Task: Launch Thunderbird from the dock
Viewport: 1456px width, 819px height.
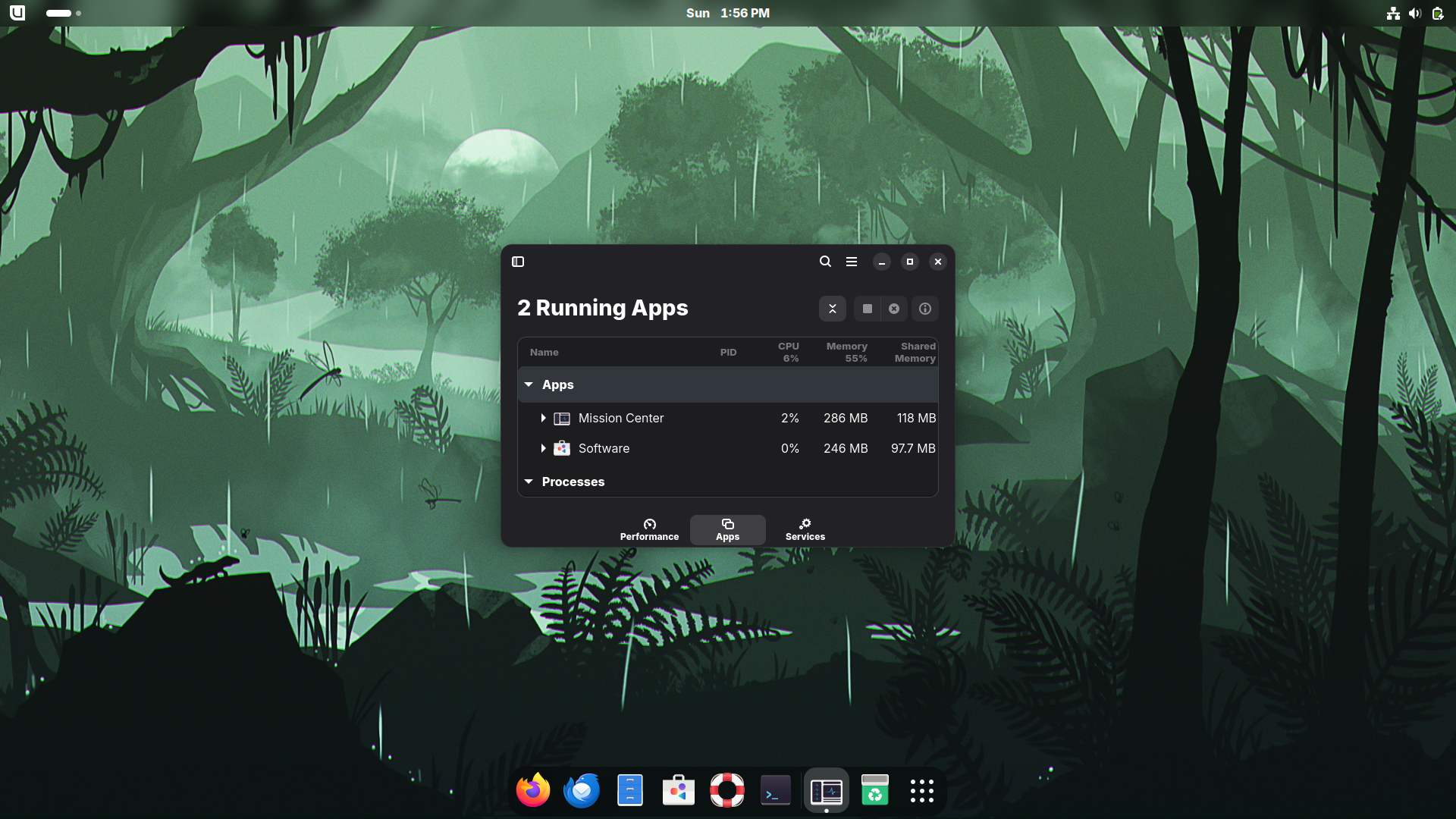Action: (582, 791)
